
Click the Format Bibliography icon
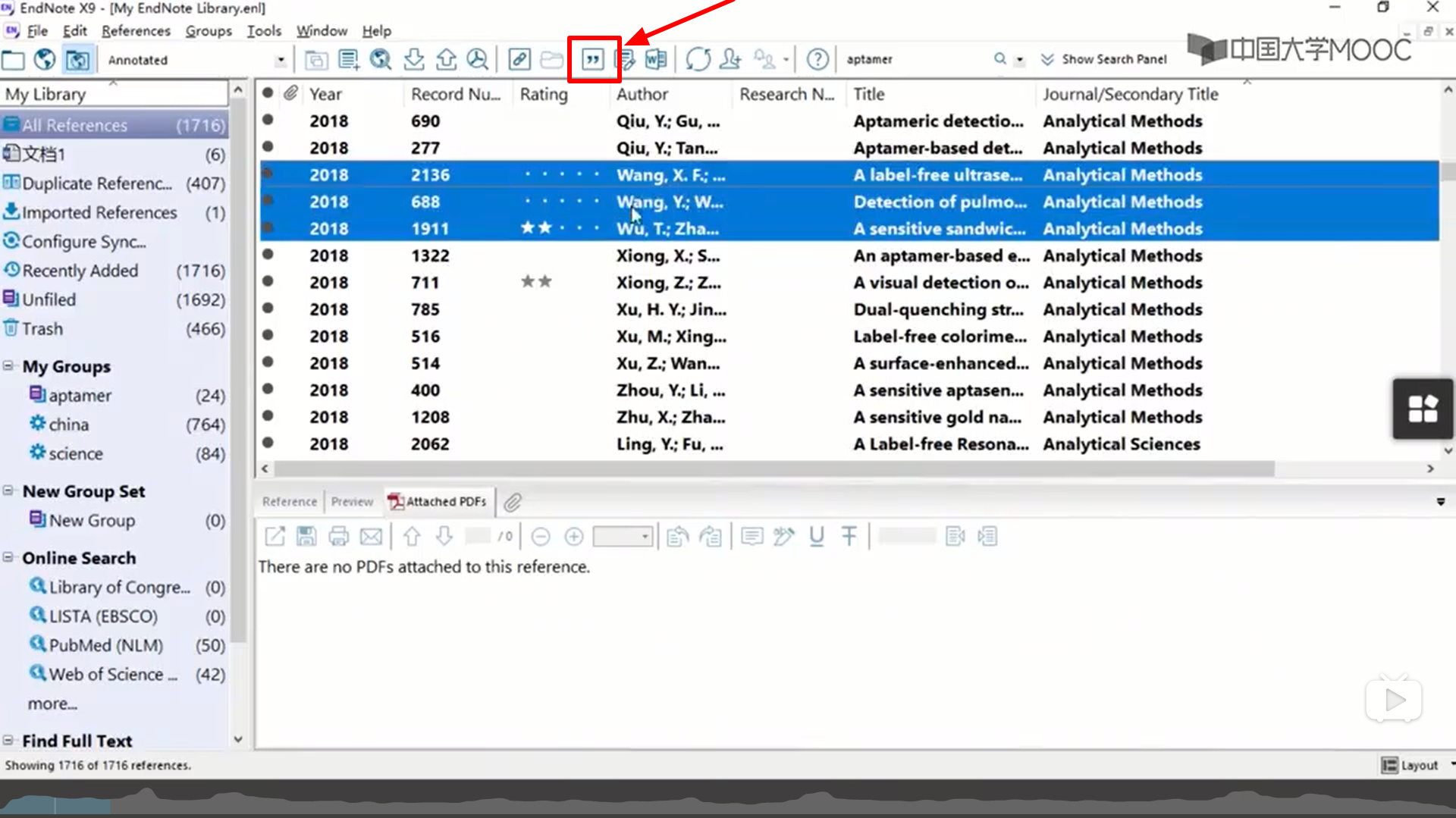[x=626, y=59]
